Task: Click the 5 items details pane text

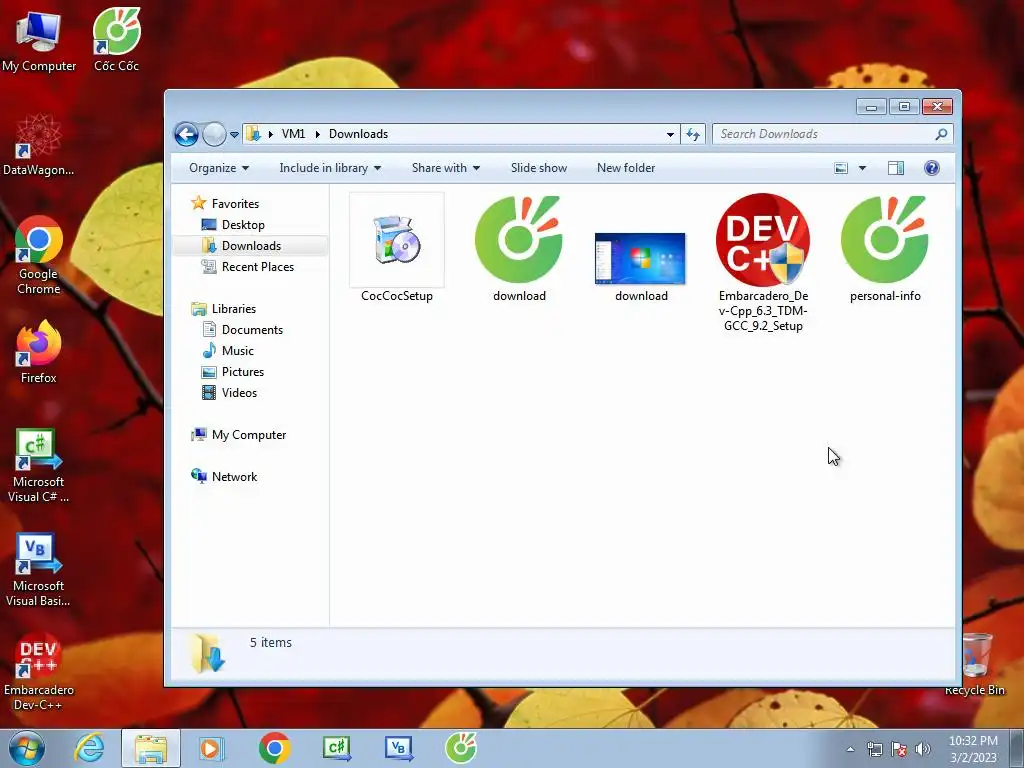Action: tap(270, 643)
